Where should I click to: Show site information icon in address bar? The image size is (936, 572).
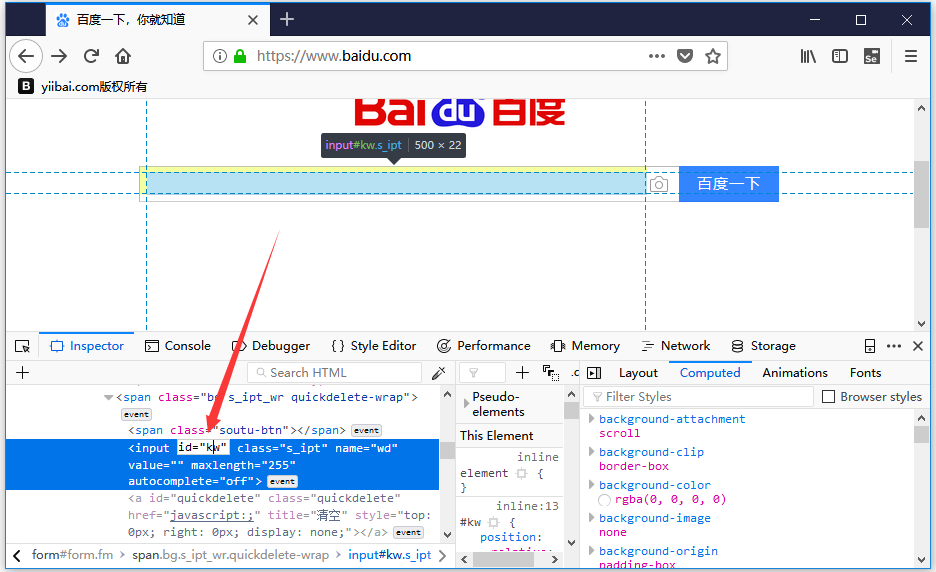(220, 56)
